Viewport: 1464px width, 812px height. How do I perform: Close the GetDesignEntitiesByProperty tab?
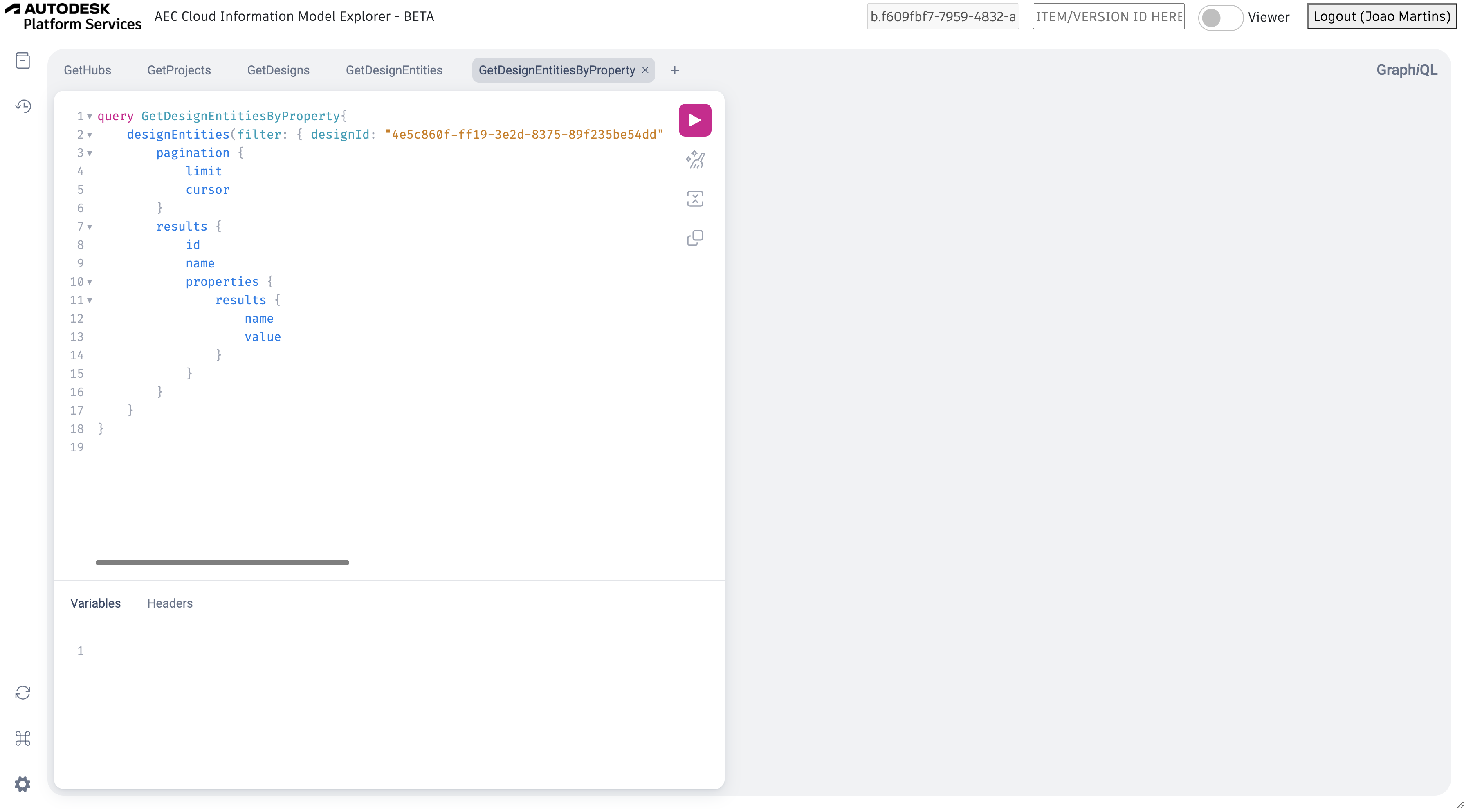(645, 70)
